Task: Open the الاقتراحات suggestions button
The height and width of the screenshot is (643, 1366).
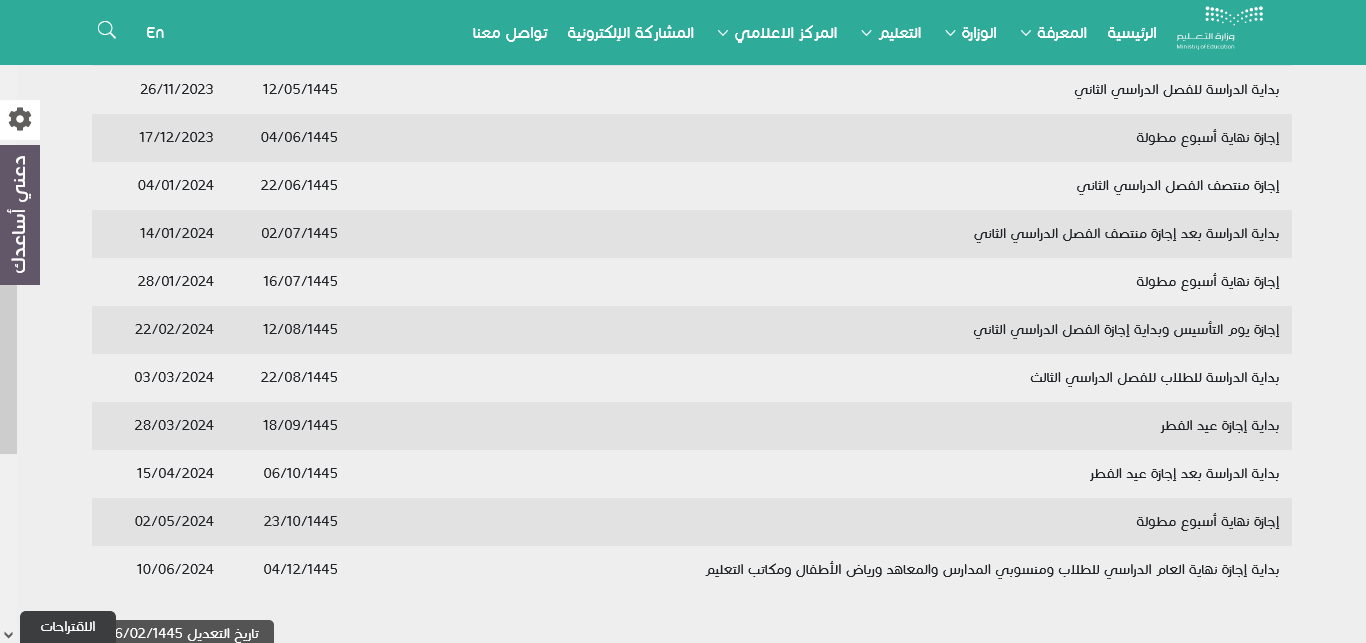Action: [x=68, y=627]
